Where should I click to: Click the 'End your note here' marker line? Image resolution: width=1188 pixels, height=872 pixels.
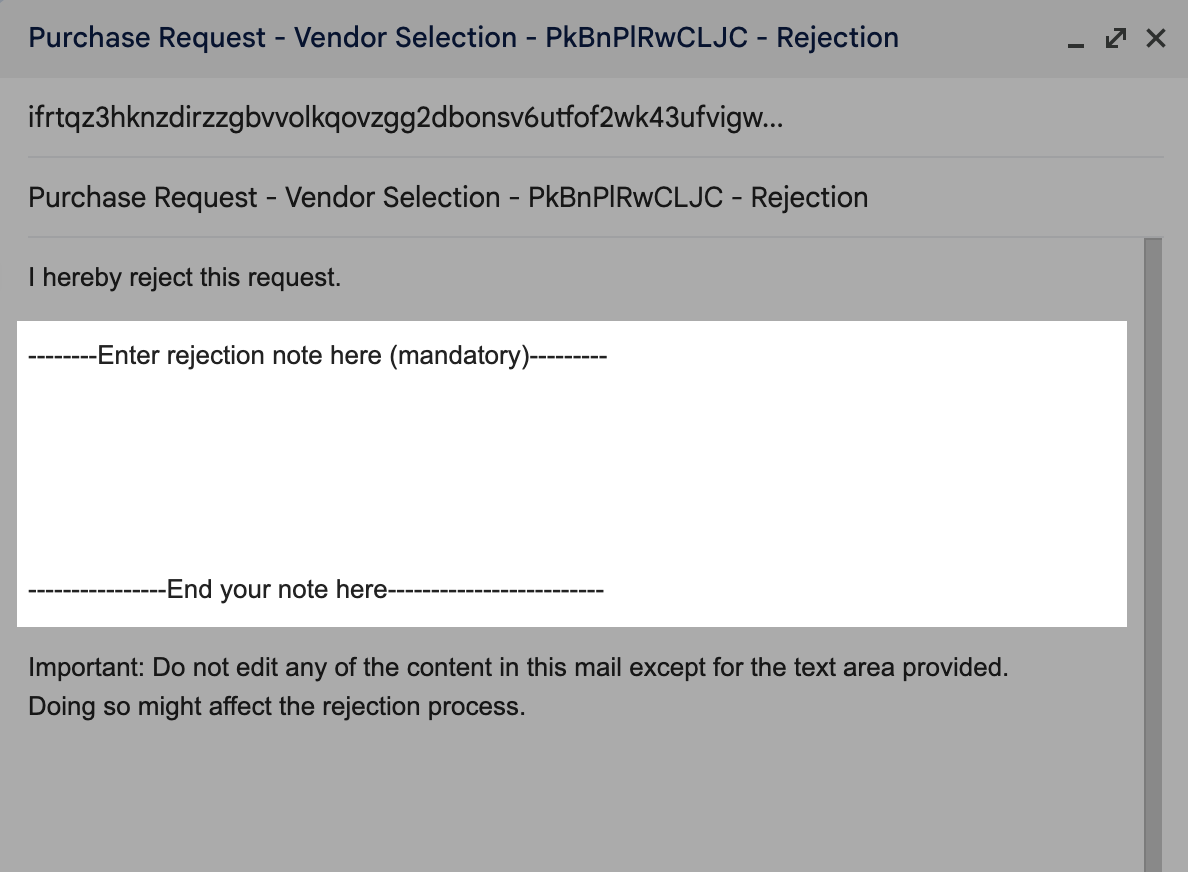316,589
